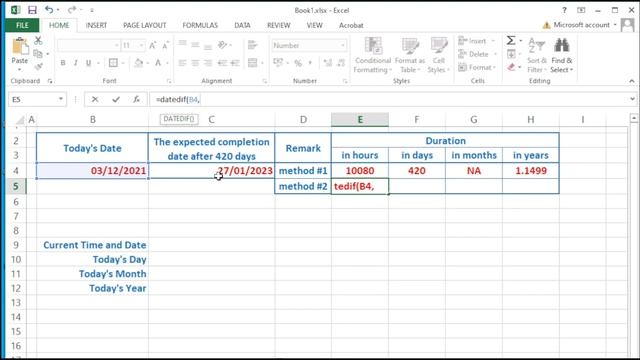This screenshot has height=360, width=640.
Task: Toggle Wrap Text in Alignment group
Action: pyautogui.click(x=252, y=45)
